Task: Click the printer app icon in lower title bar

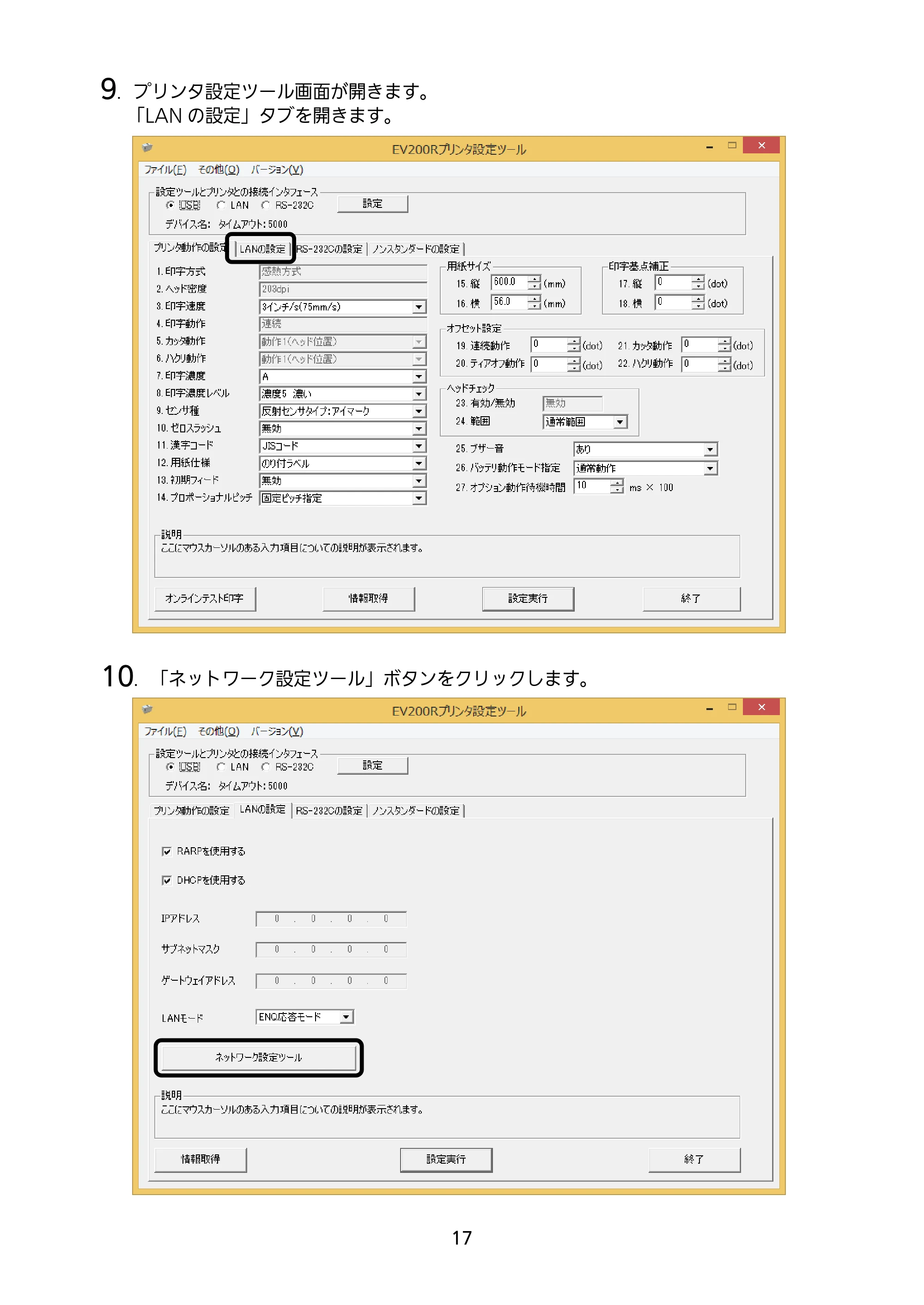Action: 147,709
